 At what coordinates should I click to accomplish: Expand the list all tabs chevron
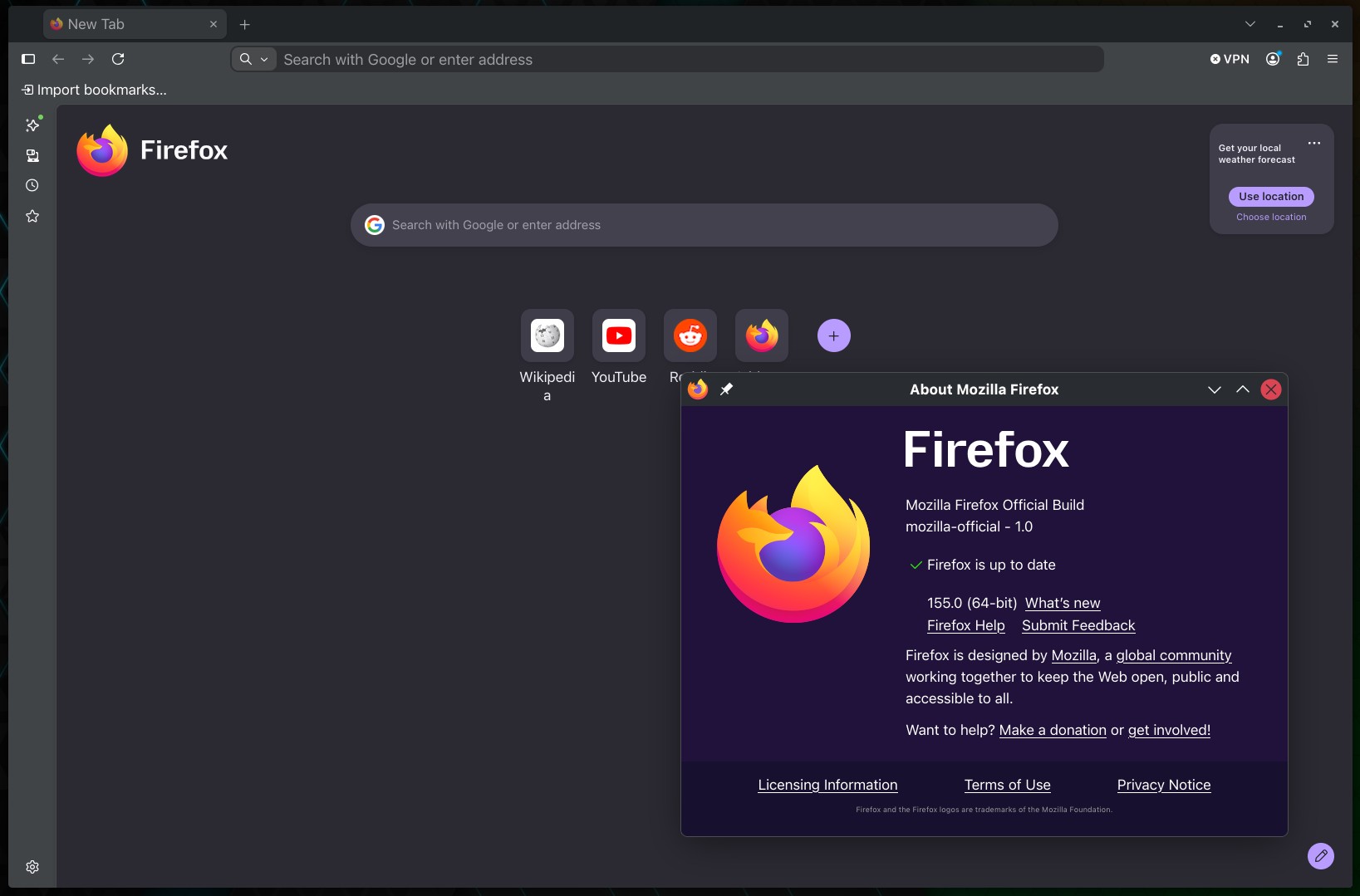coord(1250,24)
